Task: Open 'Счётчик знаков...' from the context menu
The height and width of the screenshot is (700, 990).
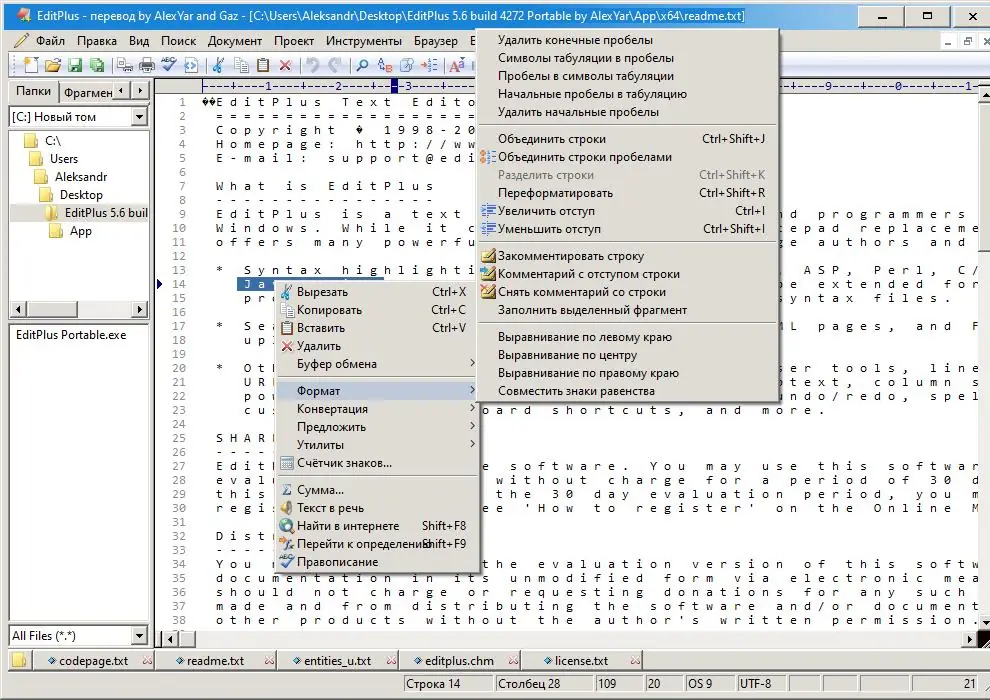Action: [x=376, y=463]
